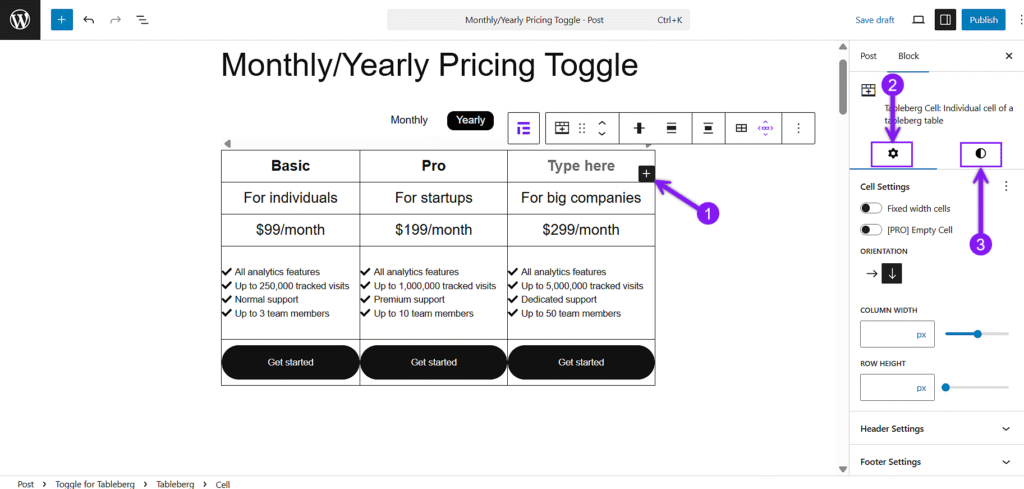Switch pricing toggle to Monthly
Screen dimensions: 1024x489
[409, 120]
